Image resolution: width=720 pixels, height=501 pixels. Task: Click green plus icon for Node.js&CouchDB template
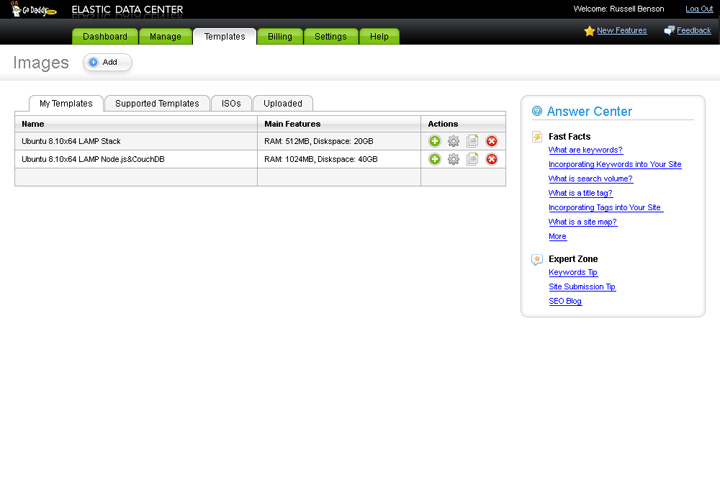click(x=435, y=159)
